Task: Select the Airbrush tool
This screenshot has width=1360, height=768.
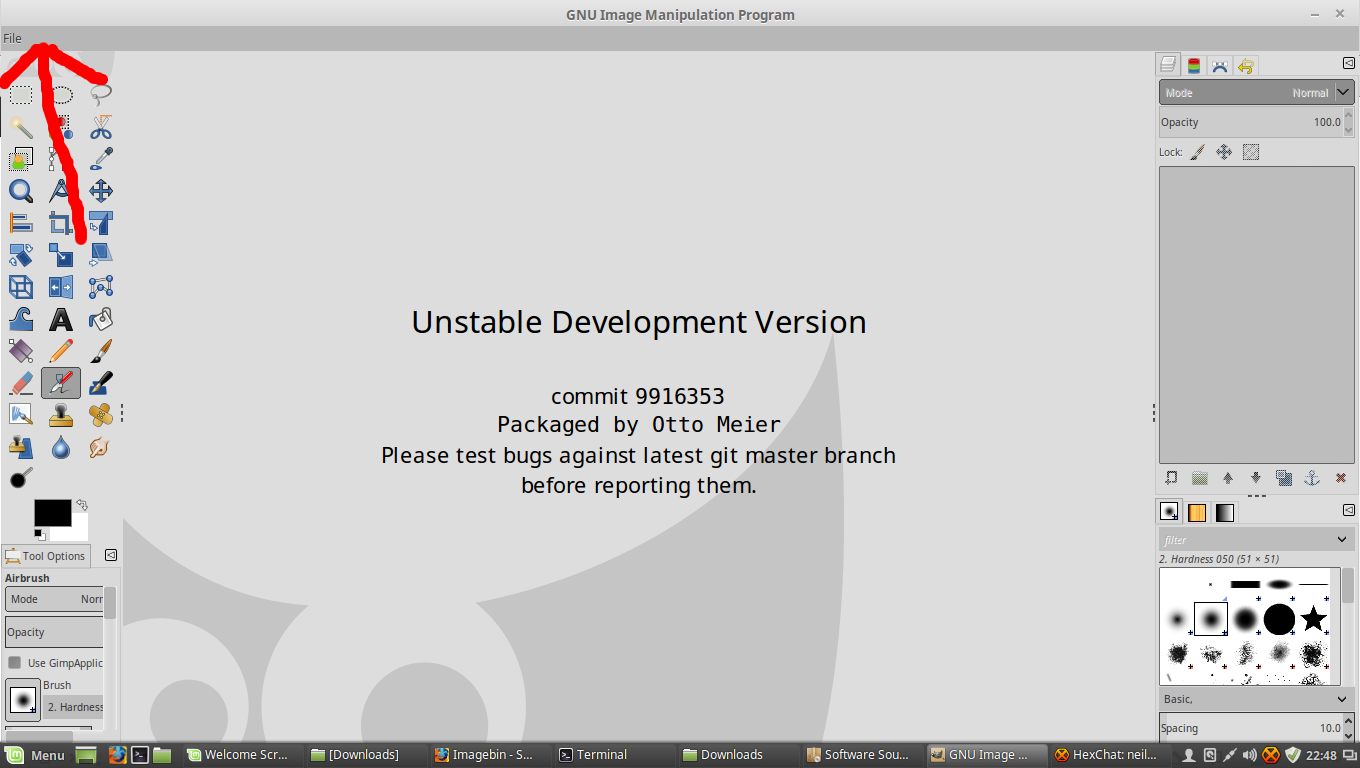Action: (61, 383)
